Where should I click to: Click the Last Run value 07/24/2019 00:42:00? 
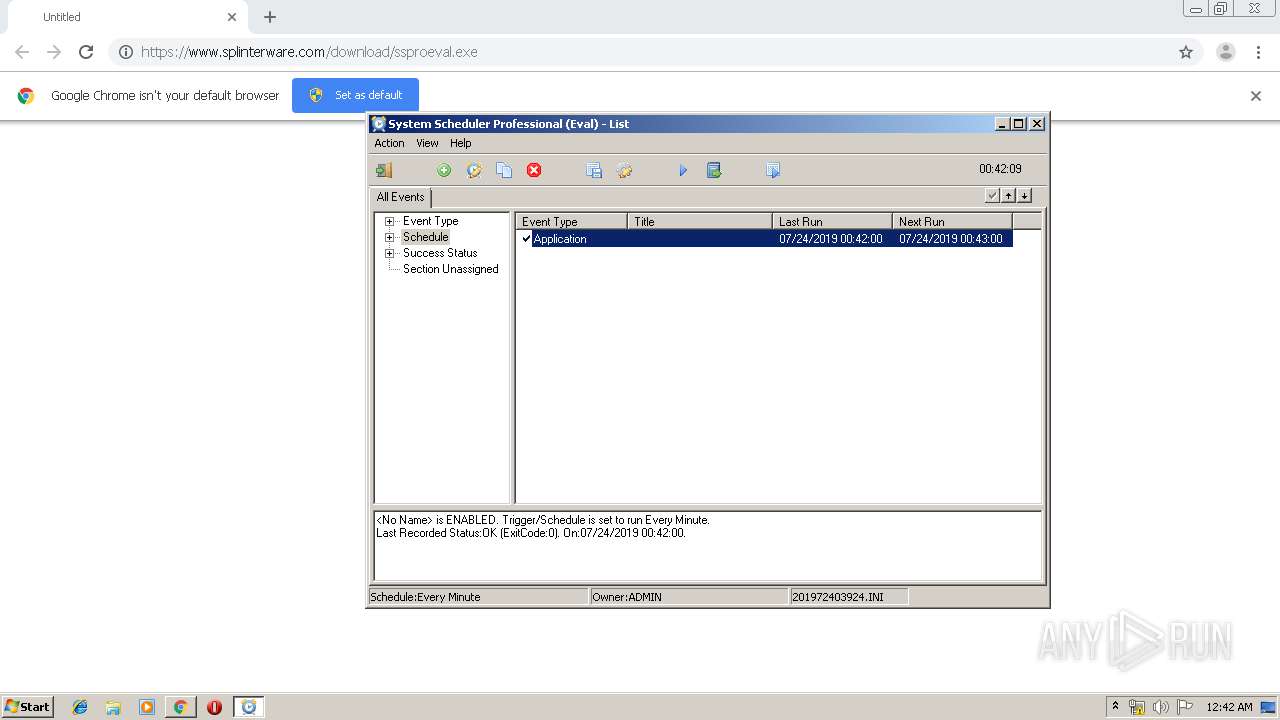click(830, 239)
